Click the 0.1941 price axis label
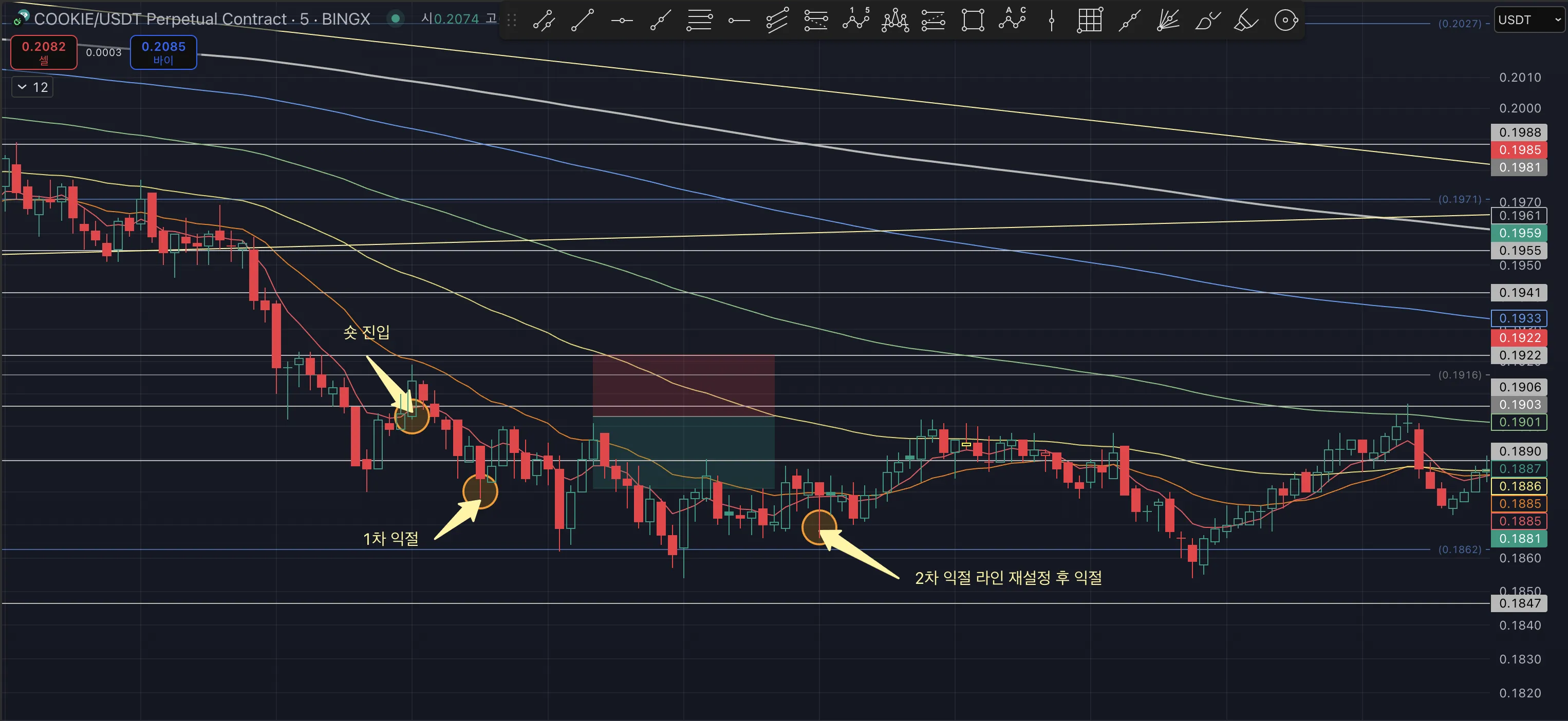 (1519, 293)
